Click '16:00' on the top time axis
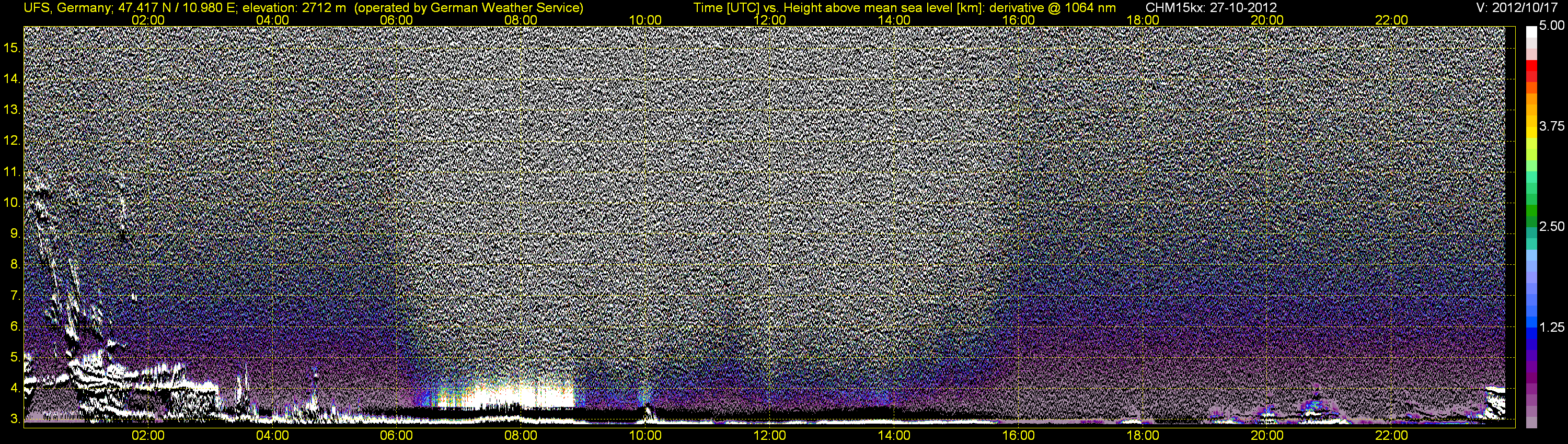Image resolution: width=1568 pixels, height=444 pixels. click(x=1018, y=20)
